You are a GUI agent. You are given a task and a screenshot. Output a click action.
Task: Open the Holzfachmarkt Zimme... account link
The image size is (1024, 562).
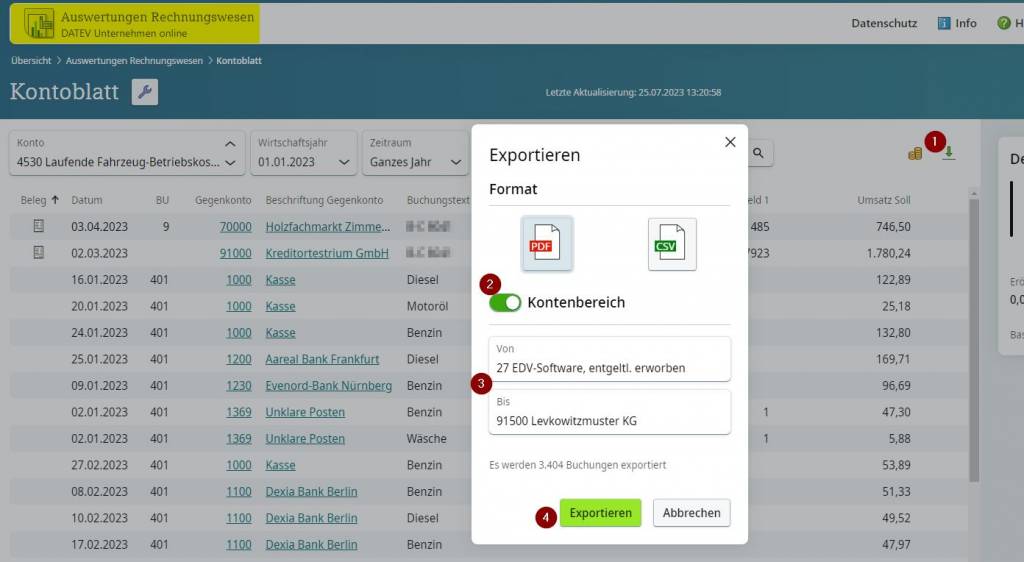[326, 227]
